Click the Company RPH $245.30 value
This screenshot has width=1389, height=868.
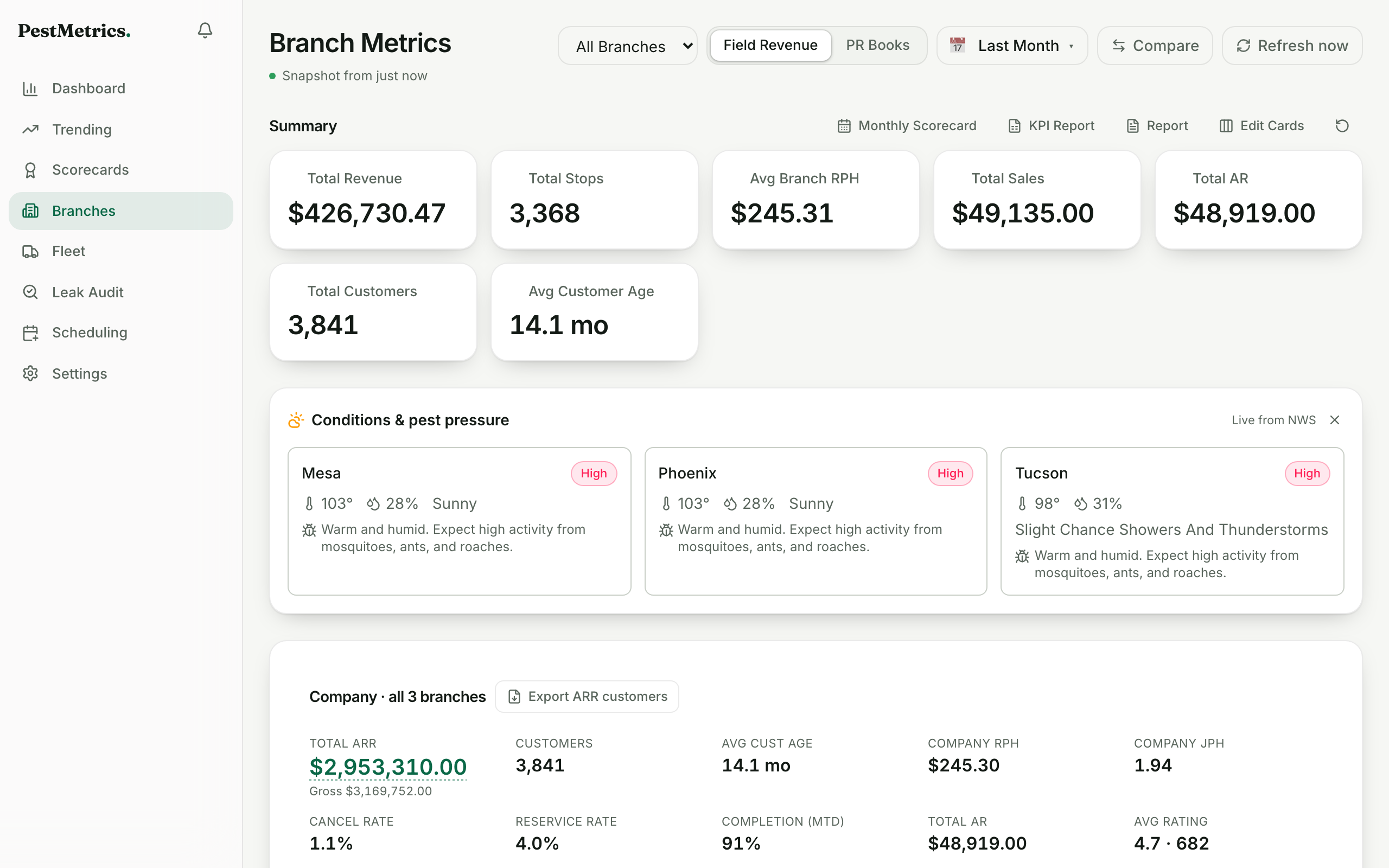tap(963, 765)
